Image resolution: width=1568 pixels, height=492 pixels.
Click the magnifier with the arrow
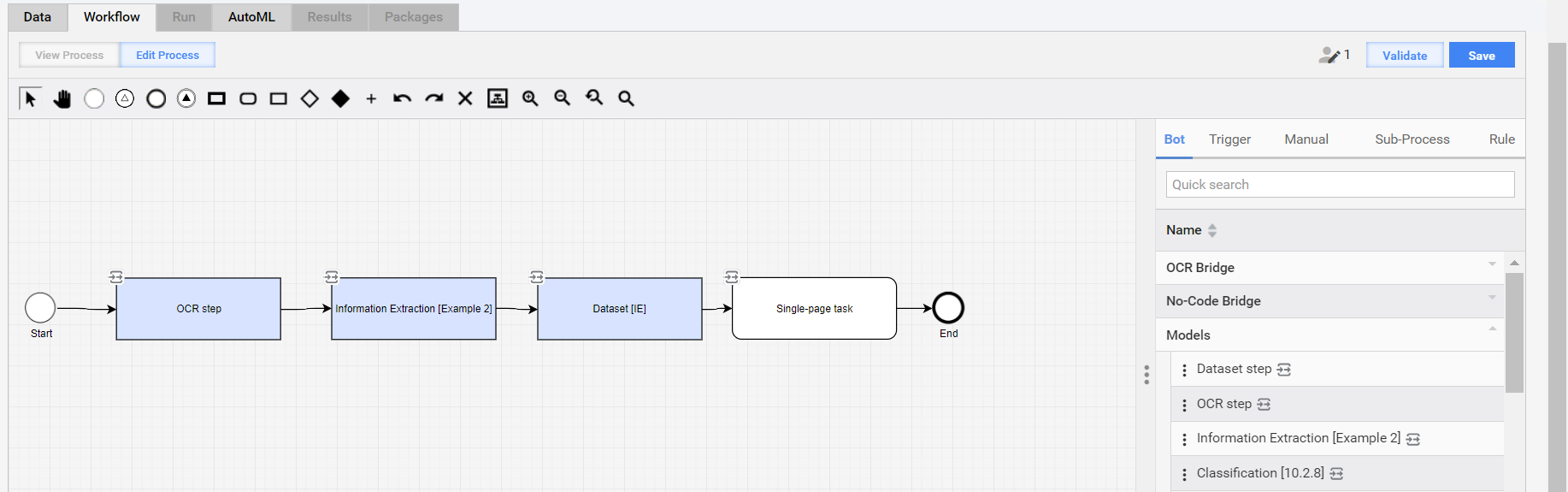coord(594,98)
